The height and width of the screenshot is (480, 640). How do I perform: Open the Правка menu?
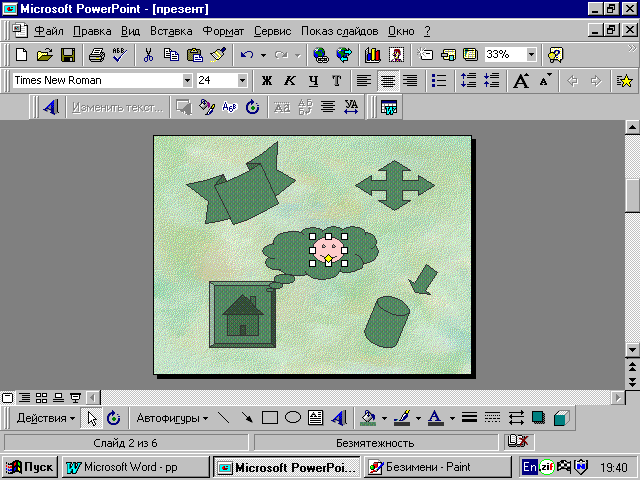[92, 31]
